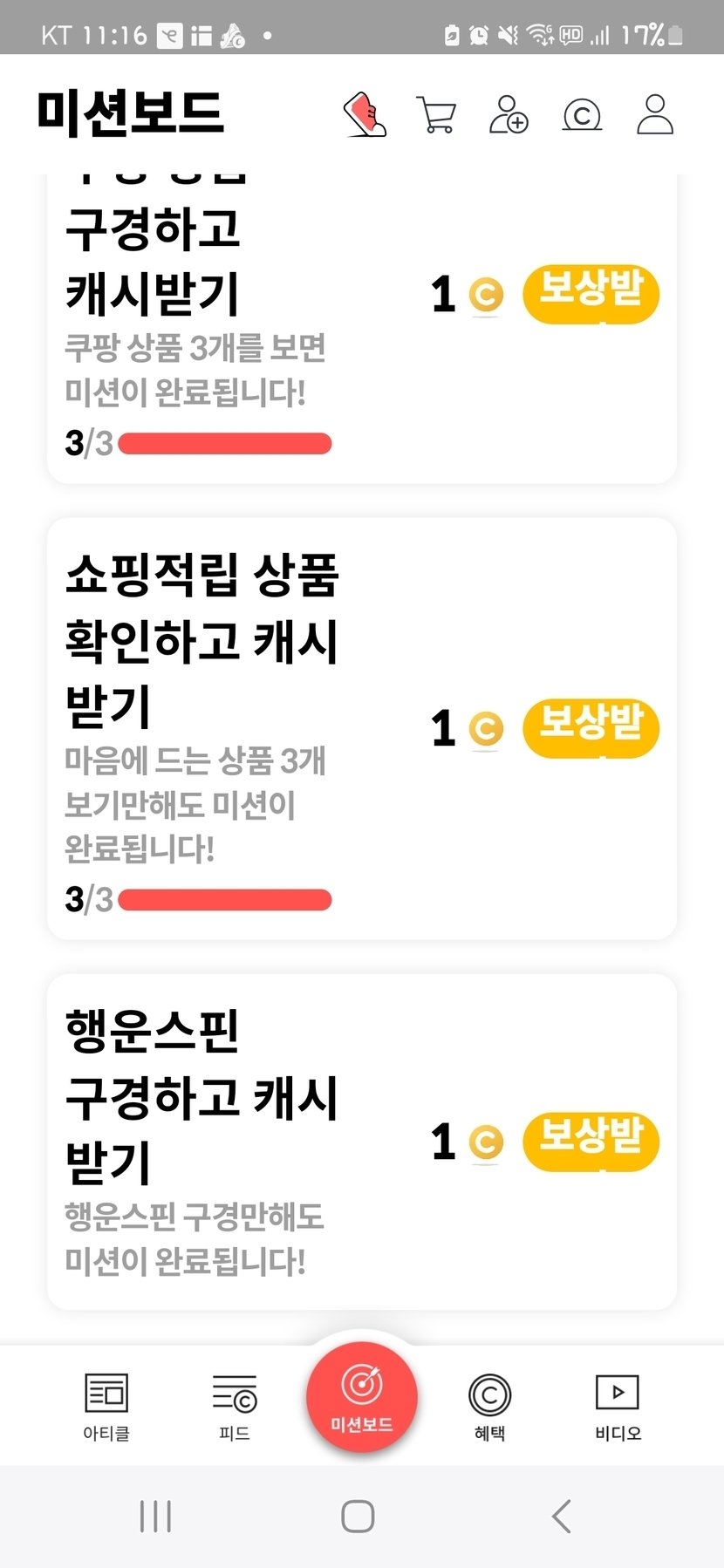Image resolution: width=724 pixels, height=1568 pixels.
Task: Open the 비디오 tab
Action: pos(618,1405)
